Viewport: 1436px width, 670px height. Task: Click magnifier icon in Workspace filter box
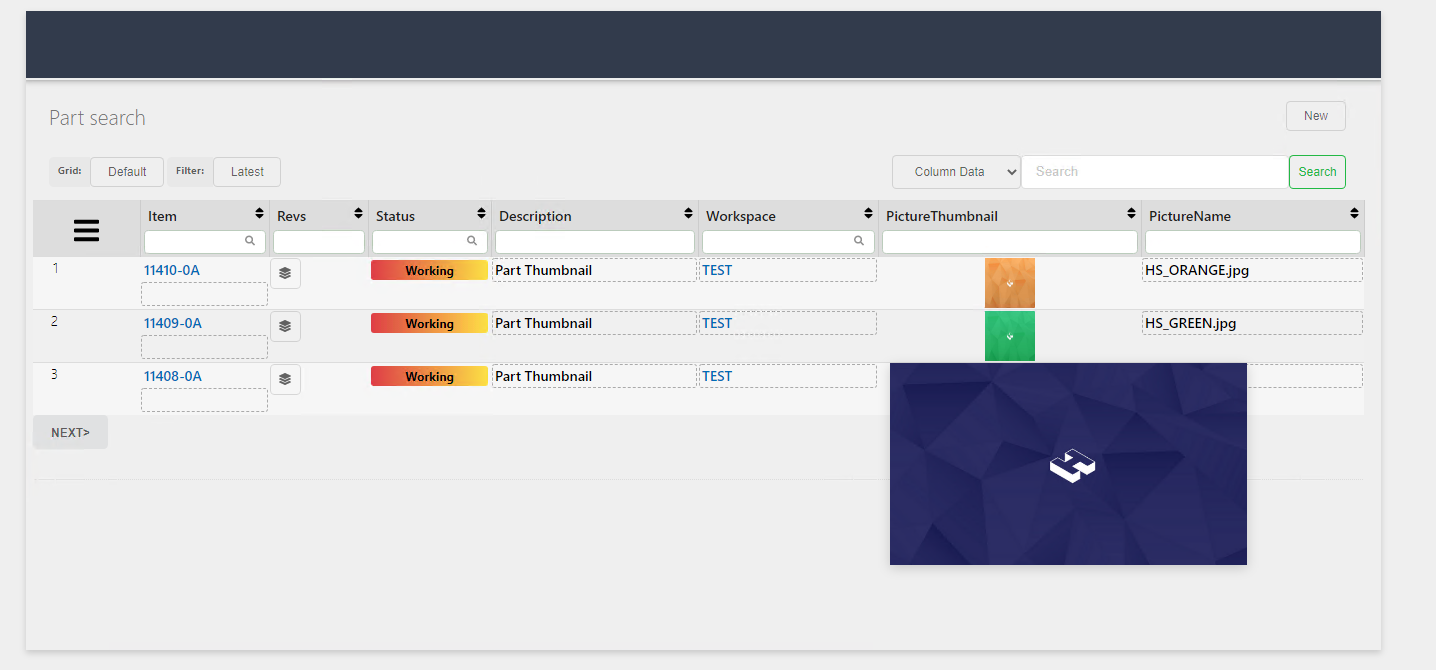pyautogui.click(x=859, y=241)
